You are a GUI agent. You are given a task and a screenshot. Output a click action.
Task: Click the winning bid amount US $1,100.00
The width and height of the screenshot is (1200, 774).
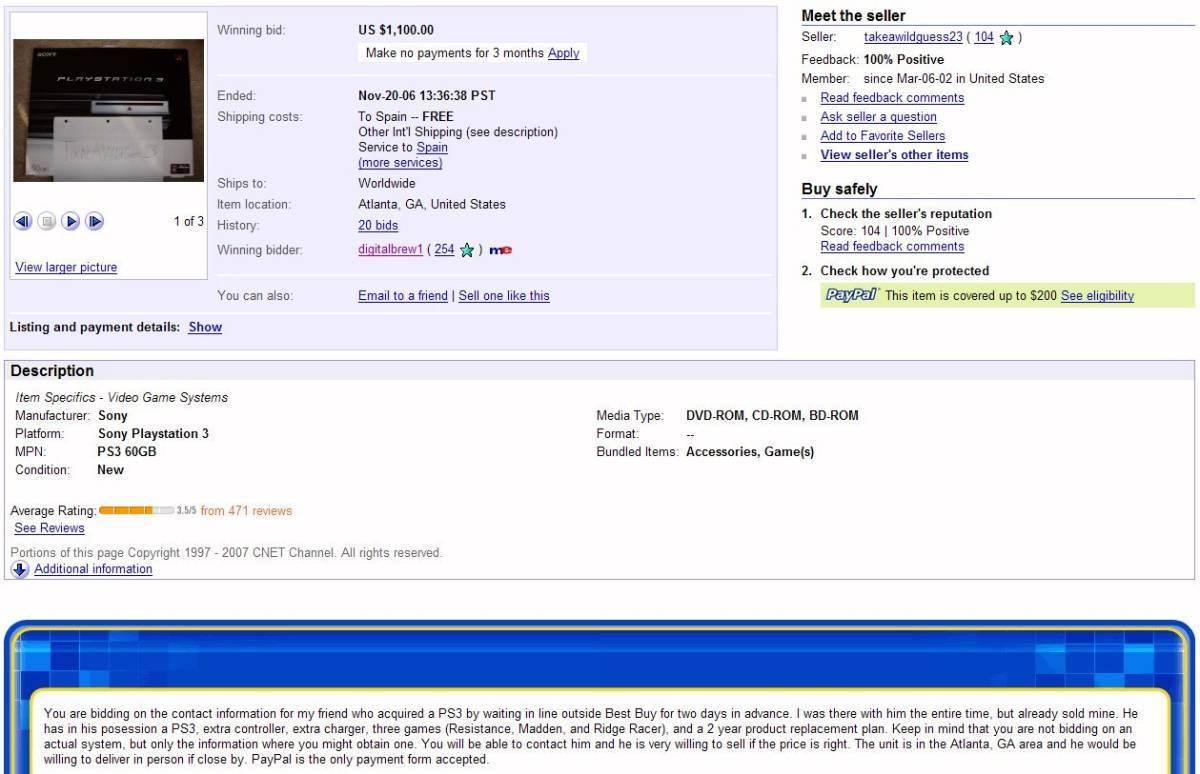click(x=396, y=30)
